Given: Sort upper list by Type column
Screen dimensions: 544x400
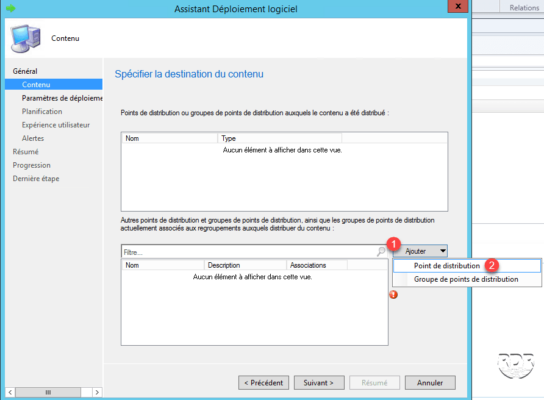Looking at the screenshot, I should click(x=280, y=138).
